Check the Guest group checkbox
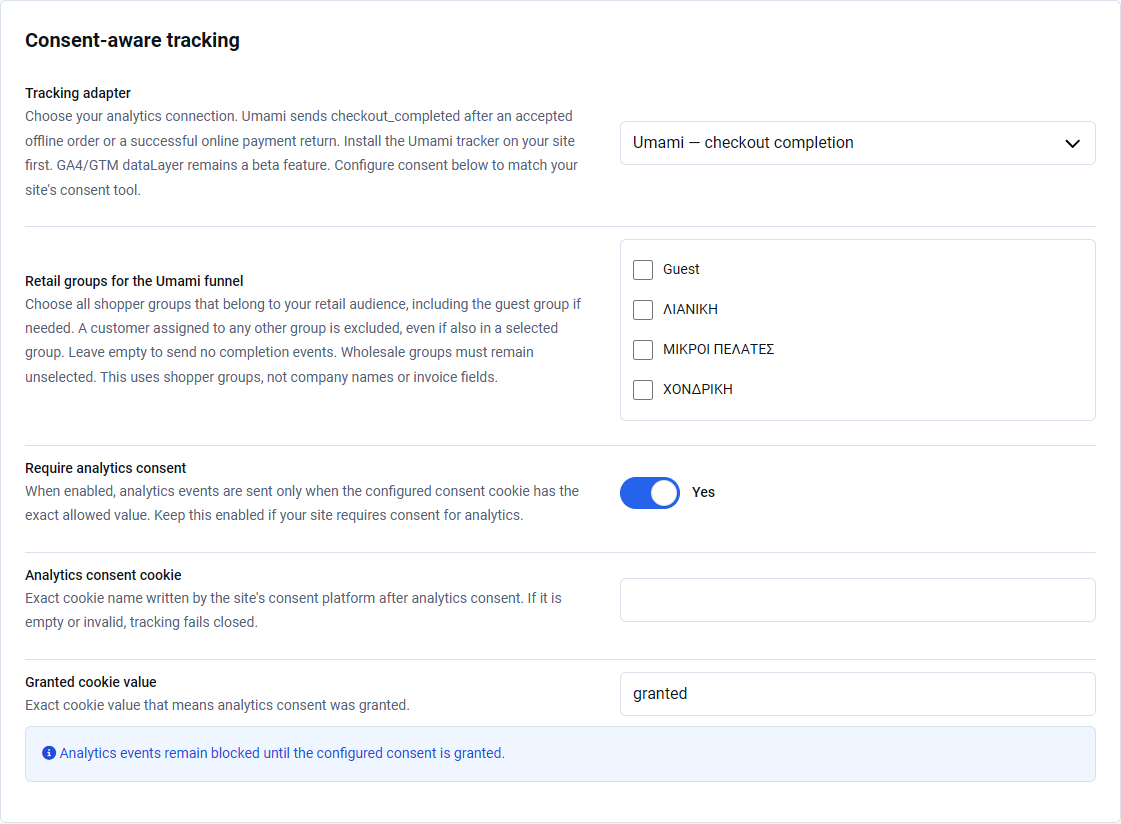 643,269
